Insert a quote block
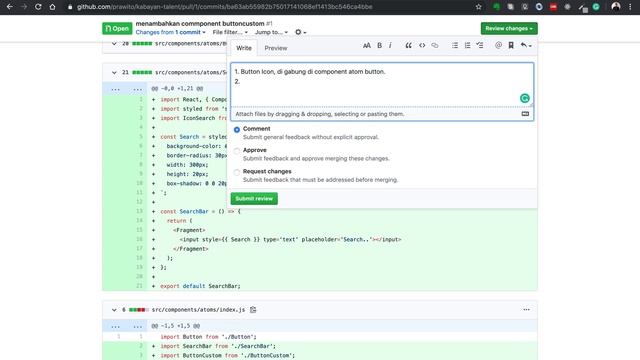640x360 pixels. tap(408, 45)
